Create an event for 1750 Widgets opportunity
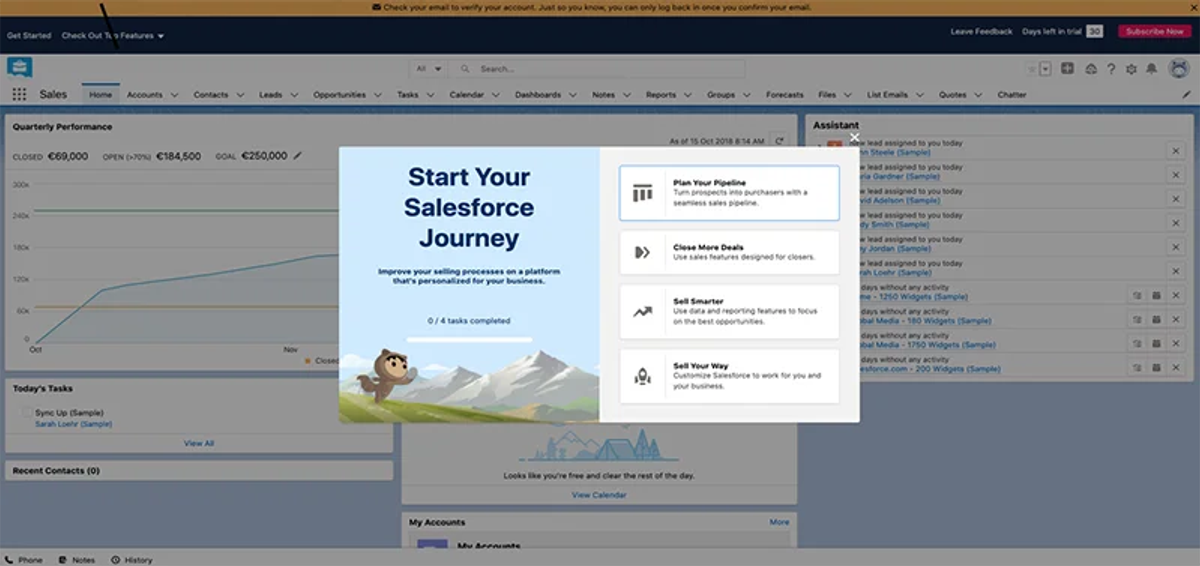The image size is (1200, 566). click(1156, 343)
